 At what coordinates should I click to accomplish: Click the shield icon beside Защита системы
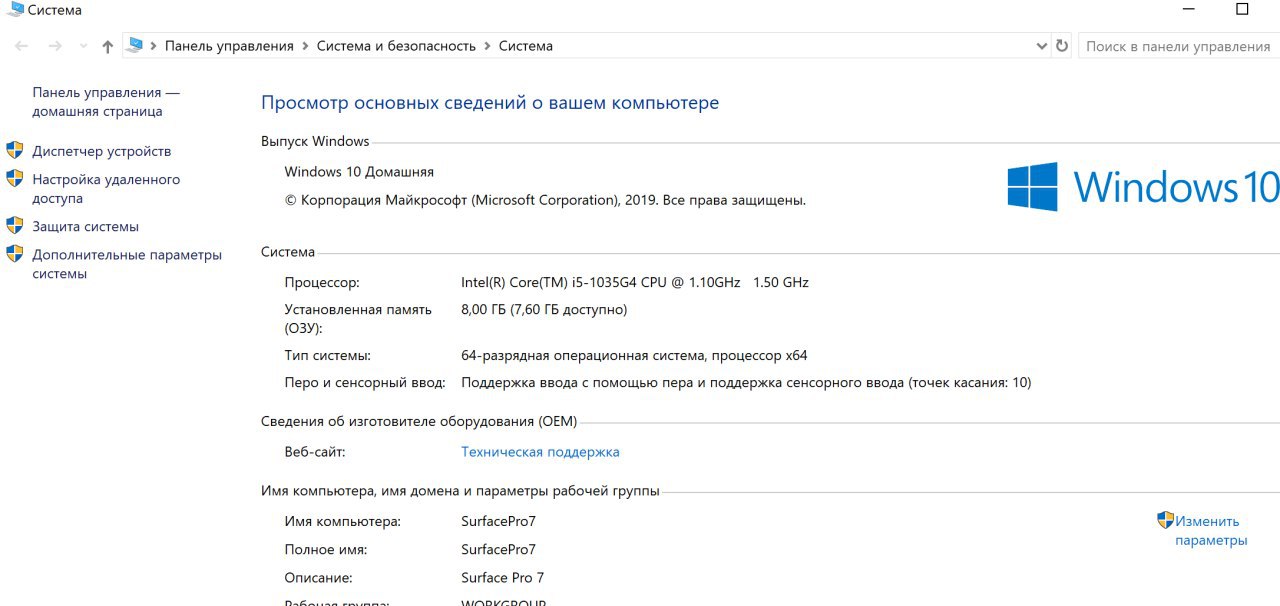[15, 226]
